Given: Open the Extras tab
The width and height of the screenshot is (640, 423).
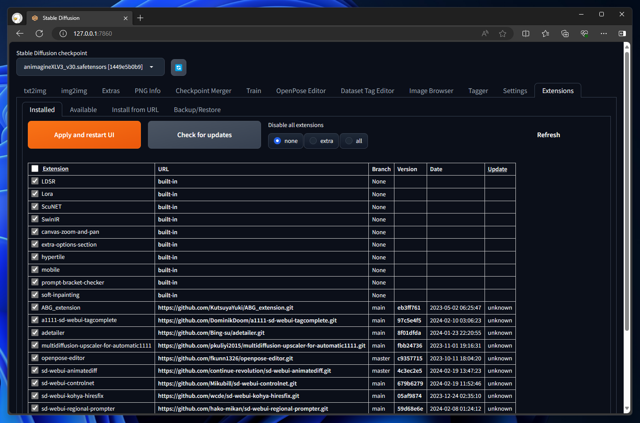Looking at the screenshot, I should (111, 91).
